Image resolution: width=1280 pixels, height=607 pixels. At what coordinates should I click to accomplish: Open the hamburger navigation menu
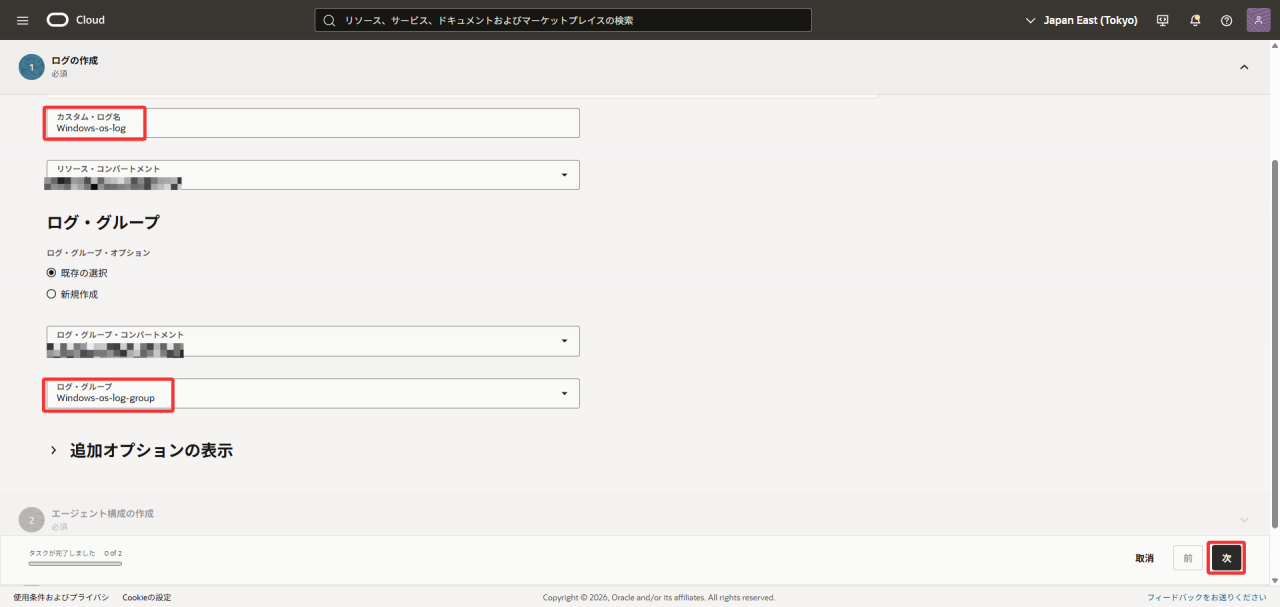pyautogui.click(x=23, y=20)
